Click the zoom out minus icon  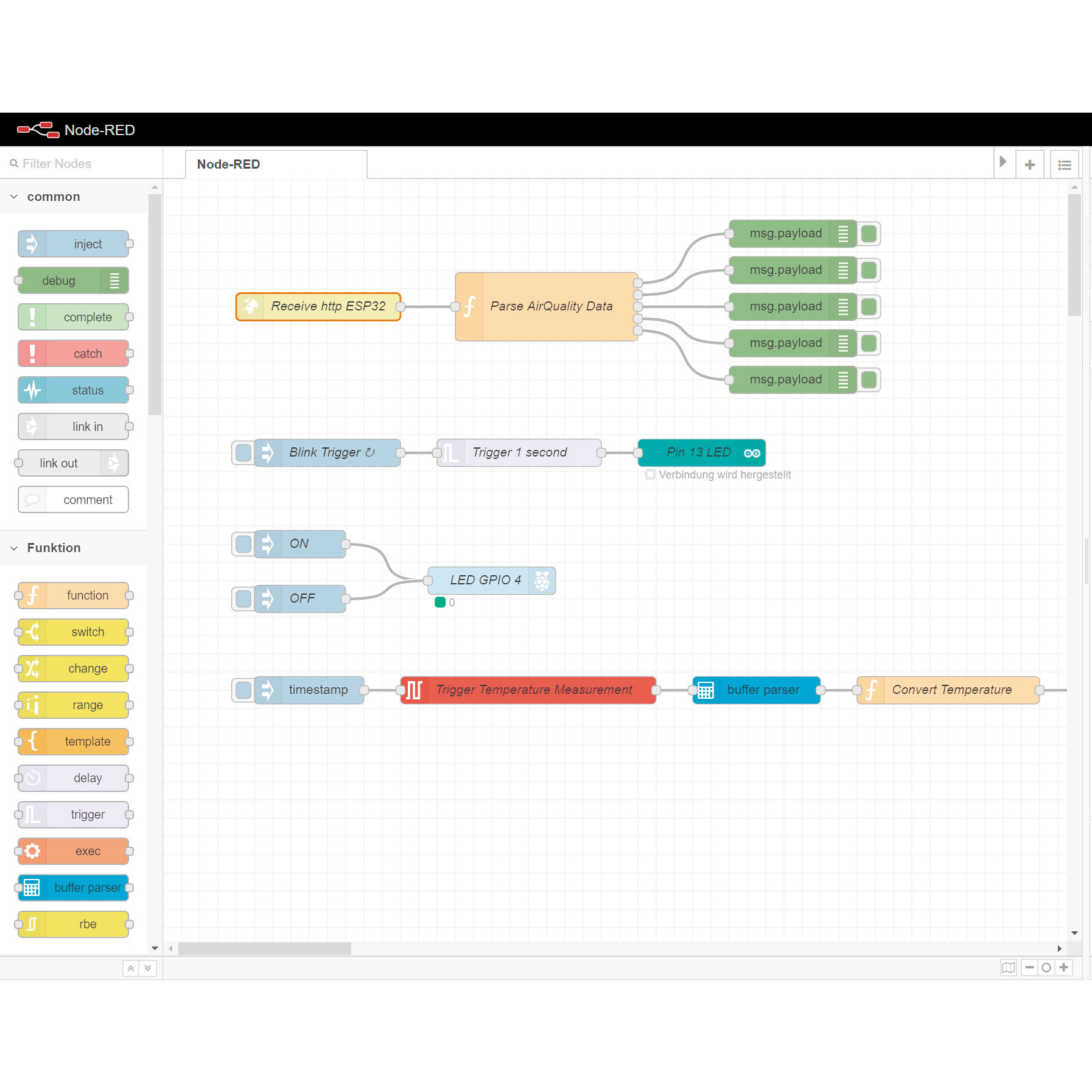coord(1029,967)
